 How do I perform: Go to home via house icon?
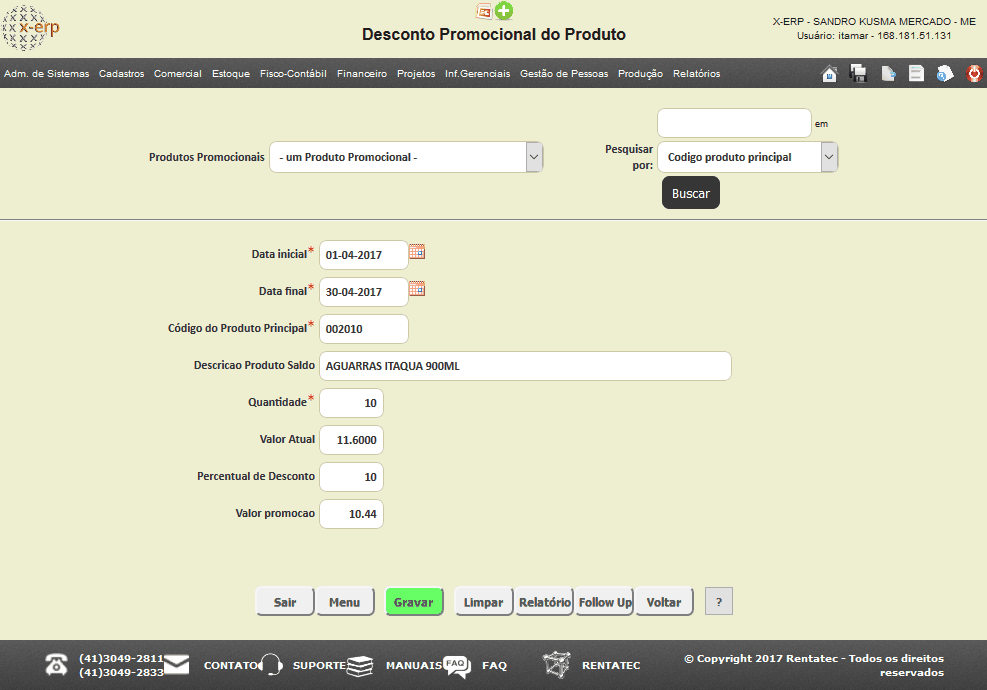pos(830,74)
